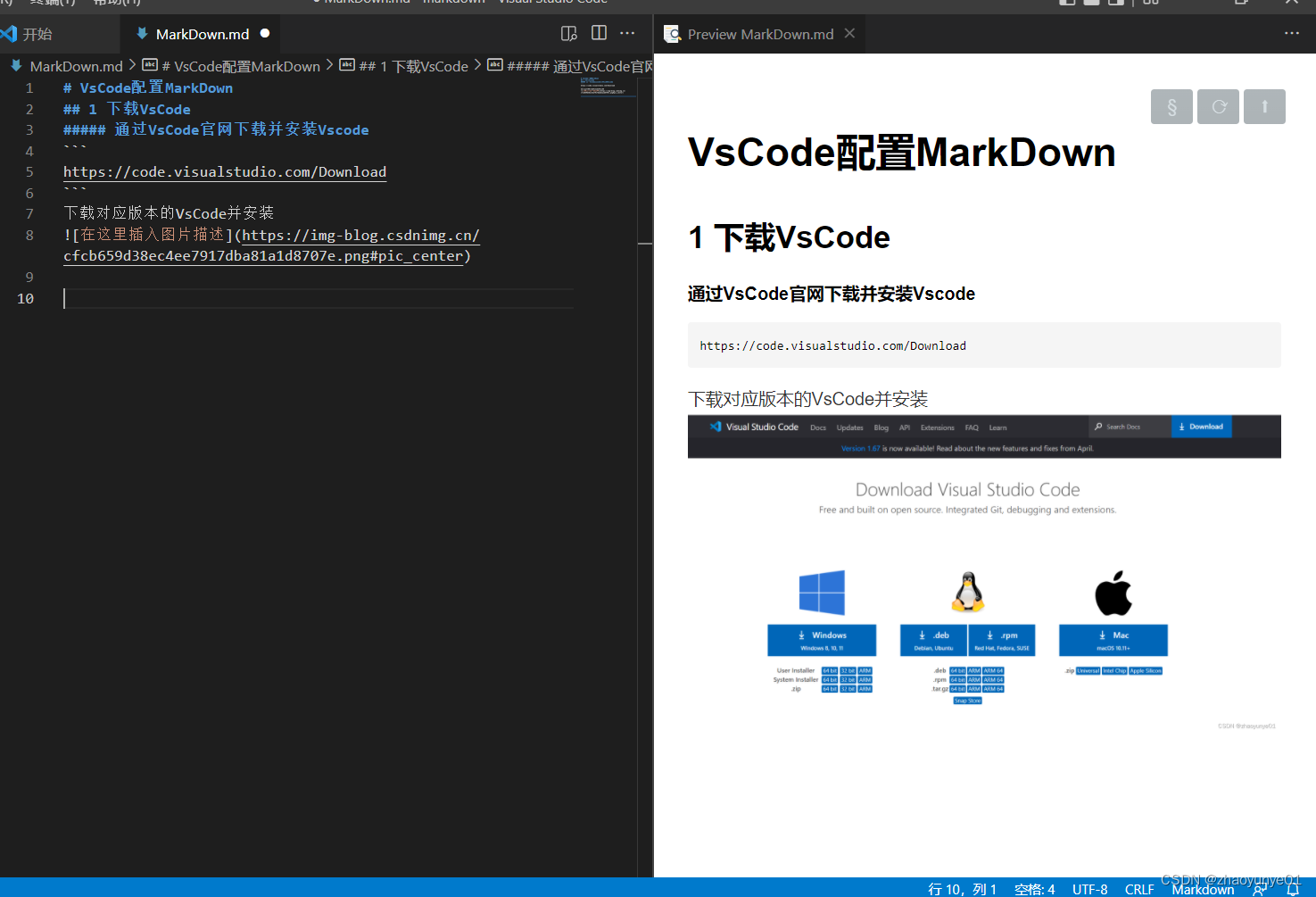Refresh the markdown preview
Screen dimensions: 1316x897
(x=1218, y=107)
